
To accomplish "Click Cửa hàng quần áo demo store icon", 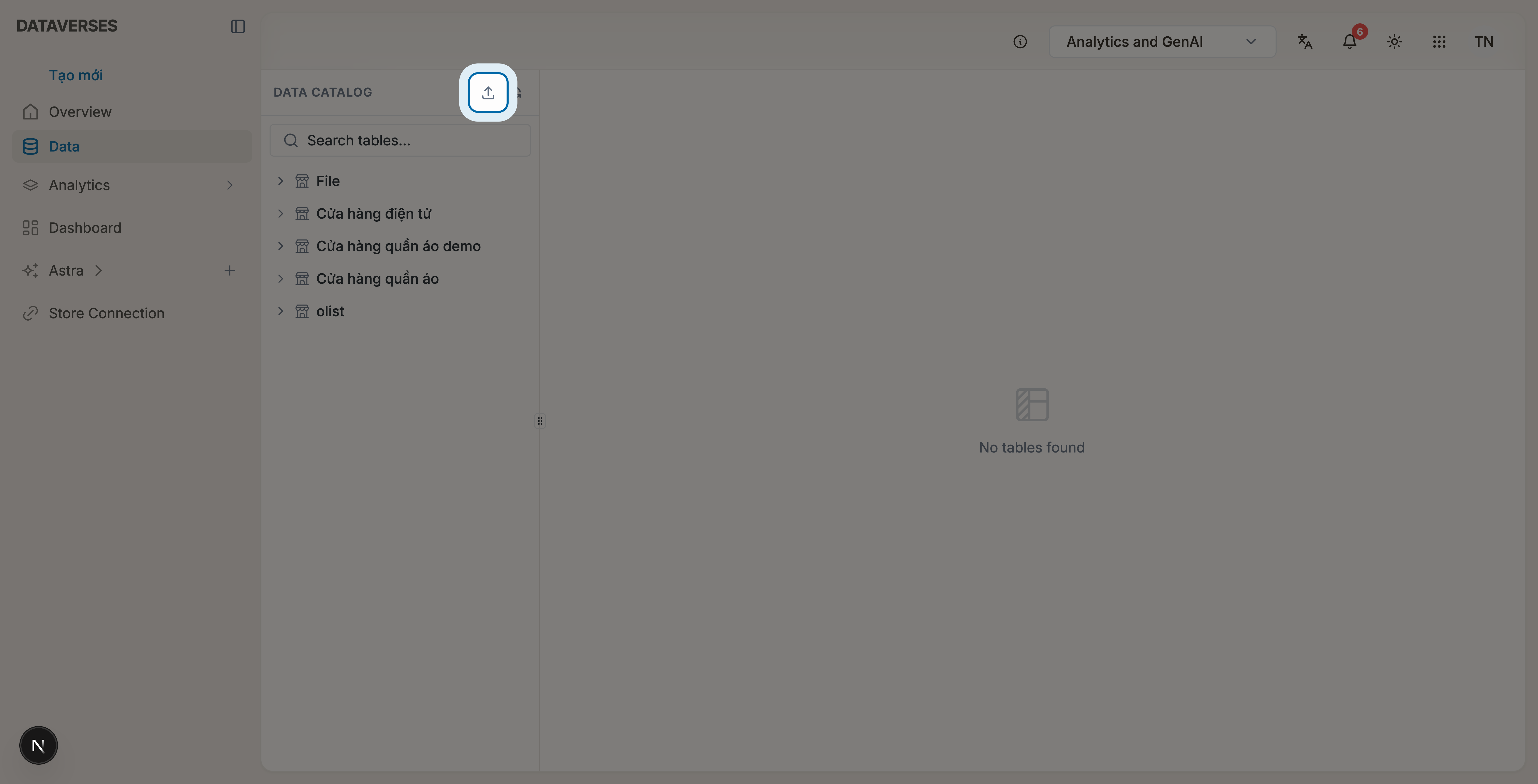I will (302, 246).
